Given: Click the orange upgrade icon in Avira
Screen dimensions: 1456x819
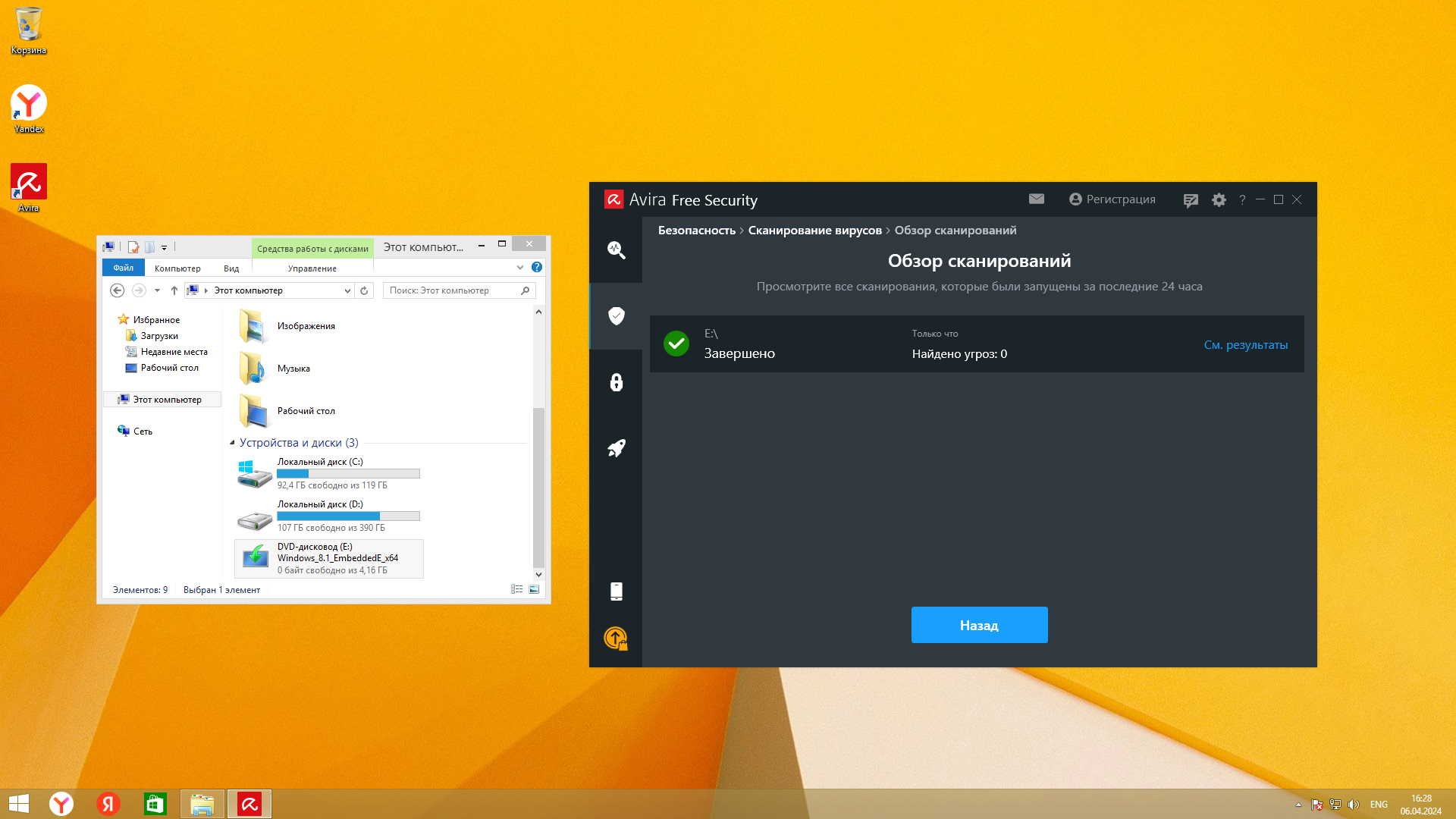Looking at the screenshot, I should pos(616,639).
